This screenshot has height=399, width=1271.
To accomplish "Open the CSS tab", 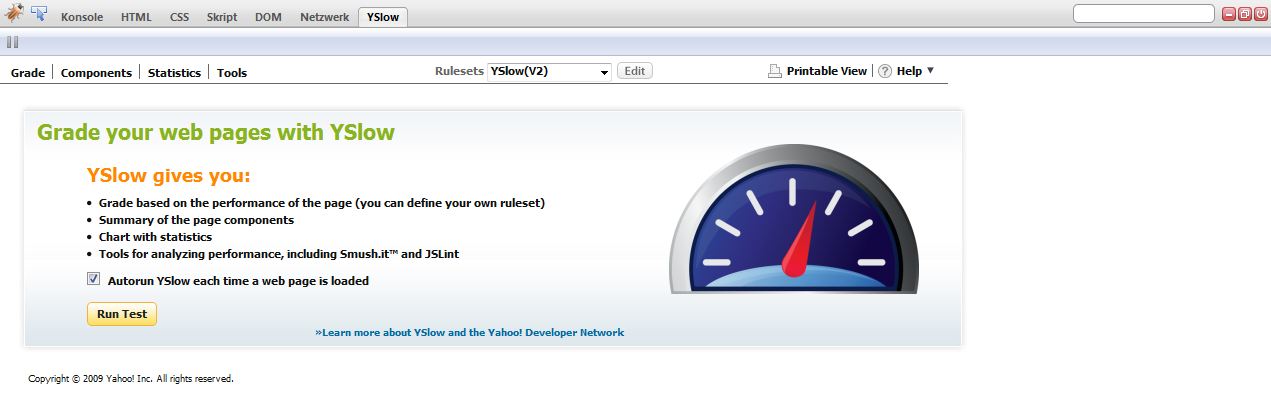I will (x=179, y=17).
